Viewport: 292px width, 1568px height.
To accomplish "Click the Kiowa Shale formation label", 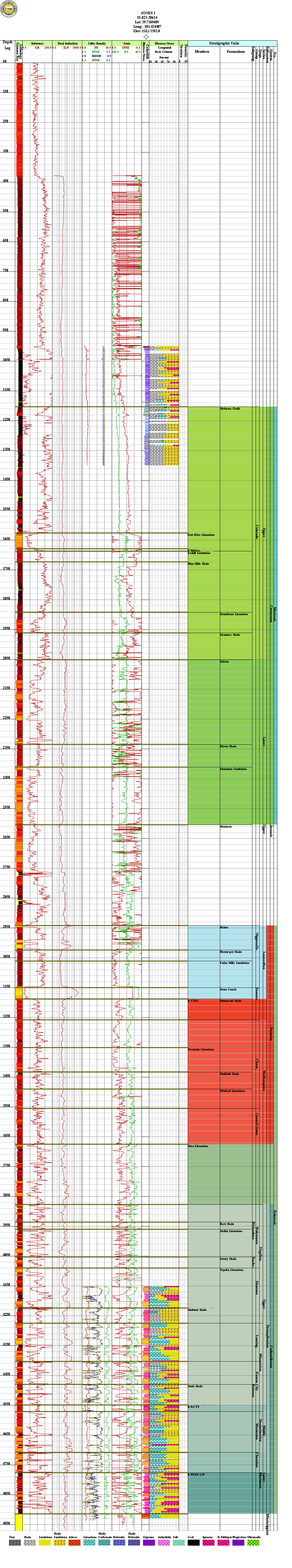I will tap(228, 746).
